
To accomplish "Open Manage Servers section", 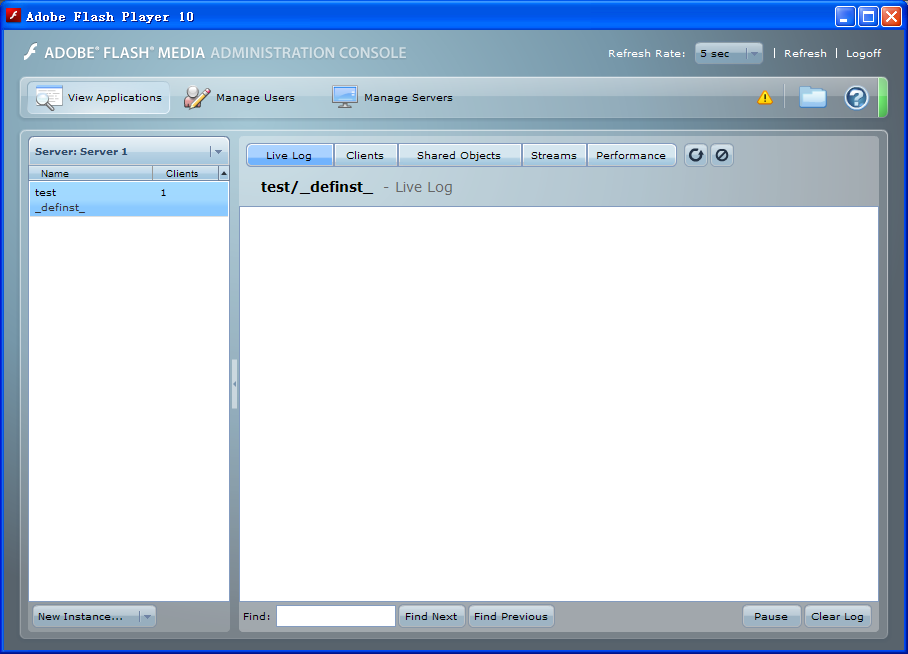I will tap(392, 97).
